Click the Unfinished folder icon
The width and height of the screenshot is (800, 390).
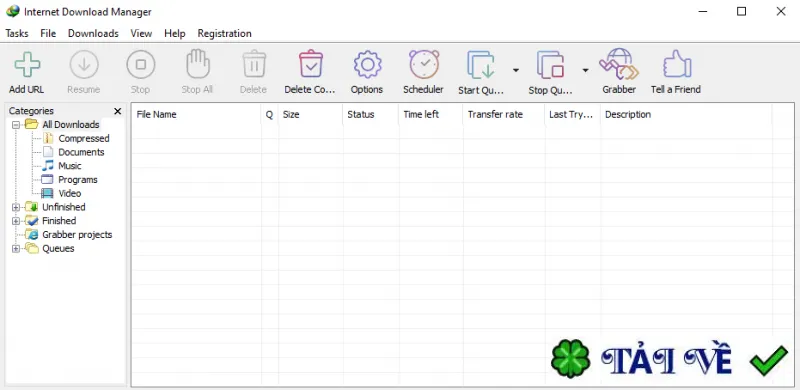32,207
